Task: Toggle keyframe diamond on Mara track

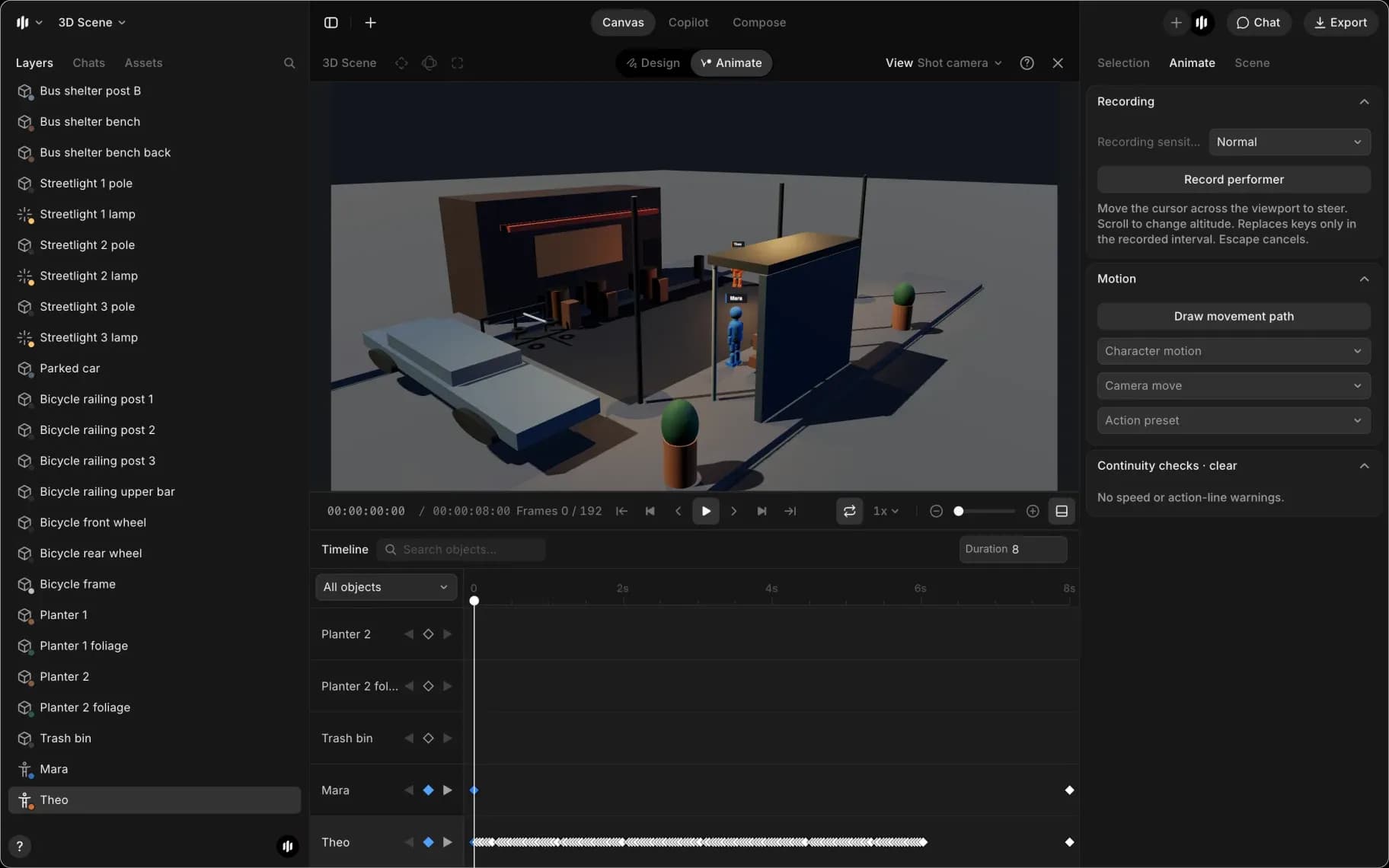Action: [x=428, y=790]
